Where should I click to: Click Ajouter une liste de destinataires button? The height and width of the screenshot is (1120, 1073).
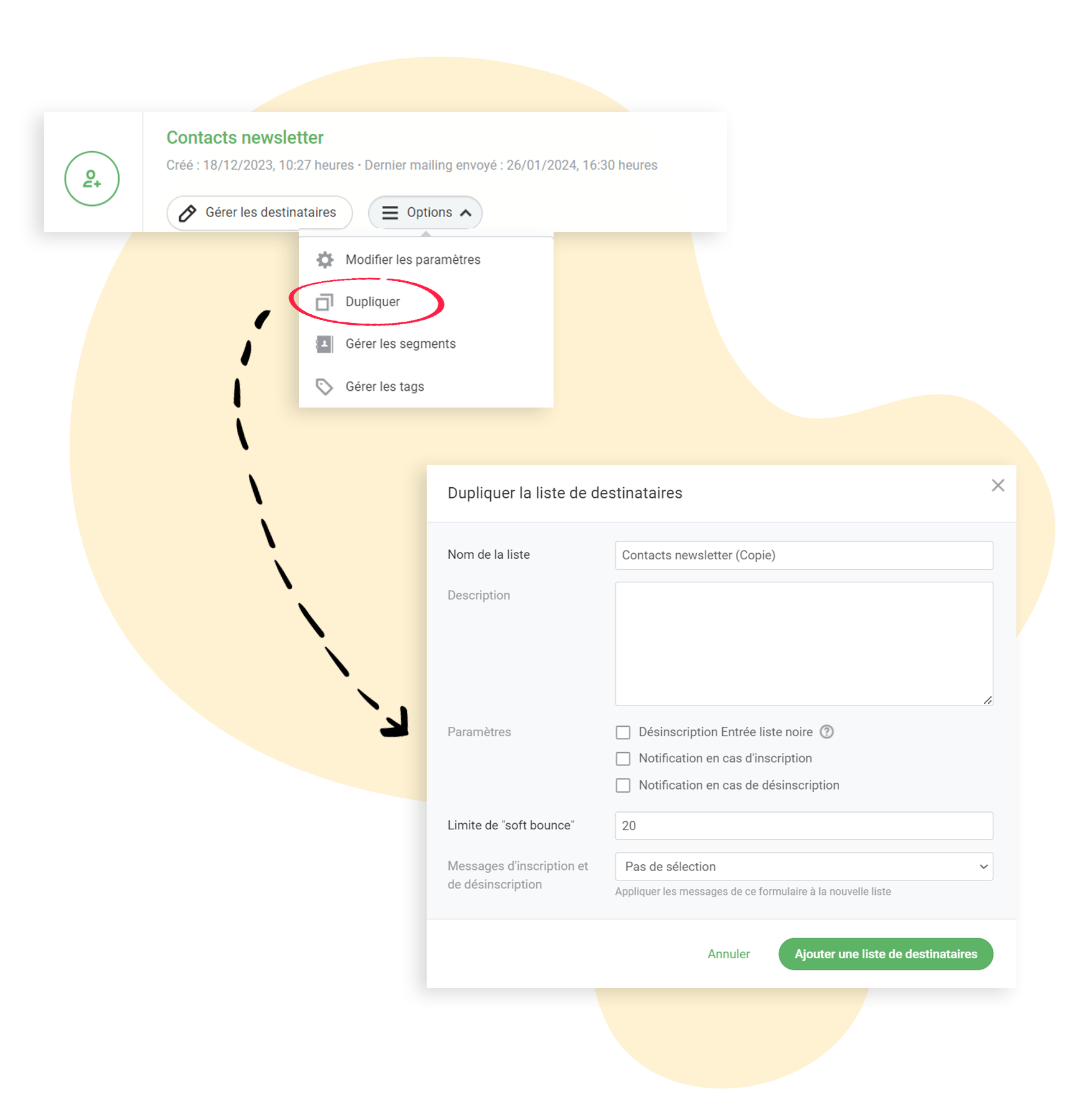(x=886, y=954)
